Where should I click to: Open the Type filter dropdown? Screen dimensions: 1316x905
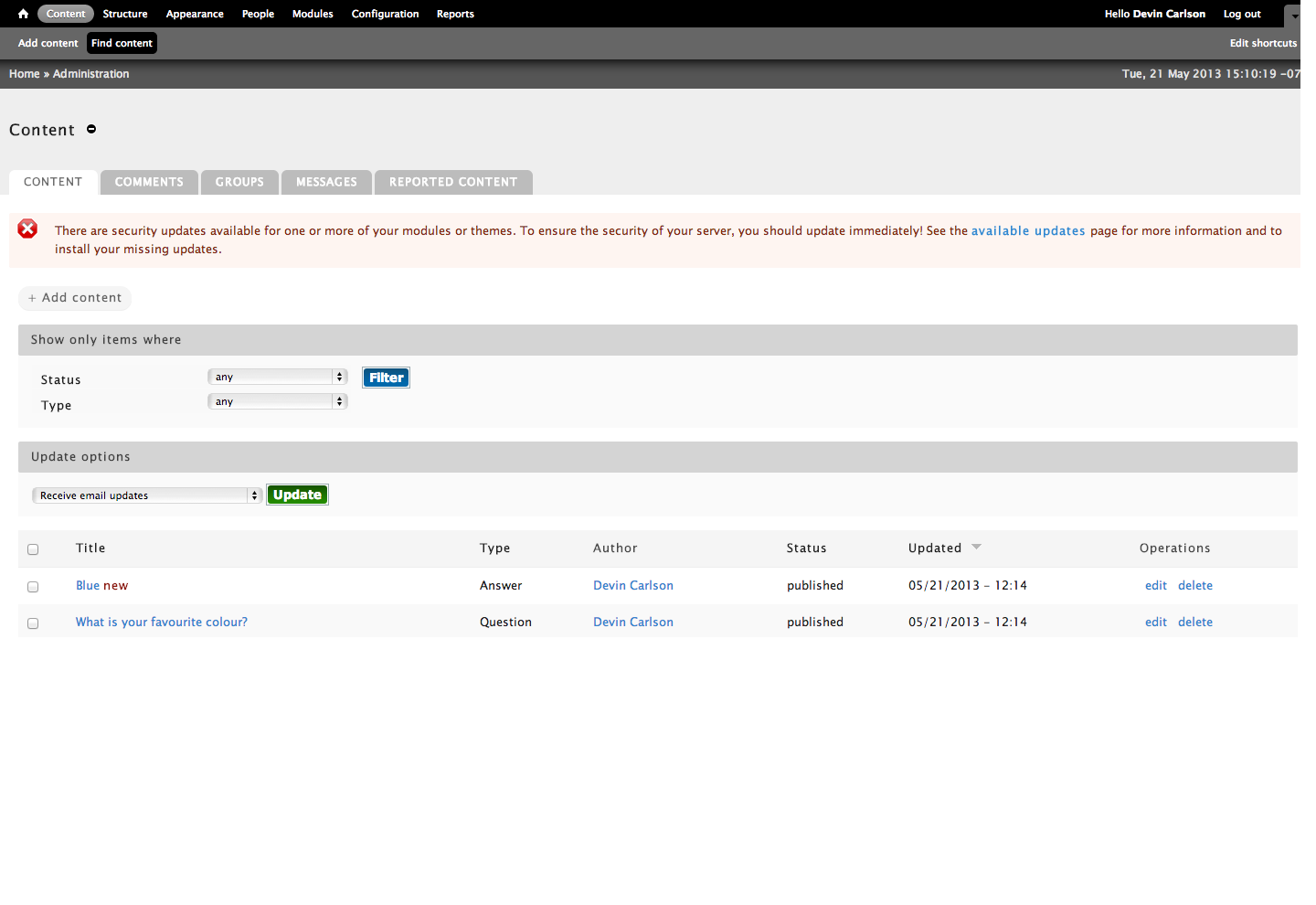[278, 401]
